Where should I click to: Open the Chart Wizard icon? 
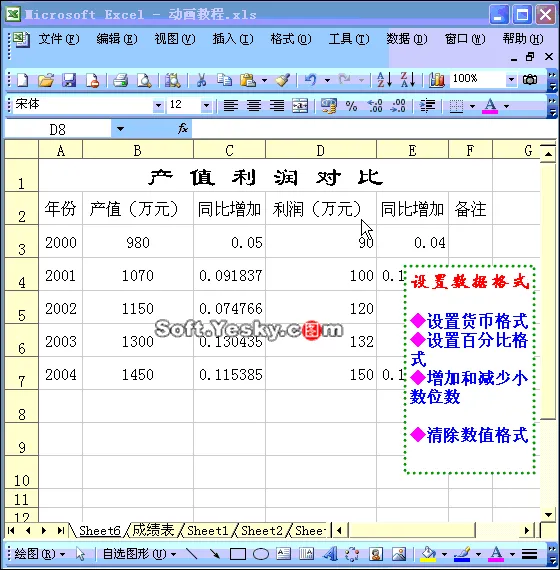pos(436,80)
